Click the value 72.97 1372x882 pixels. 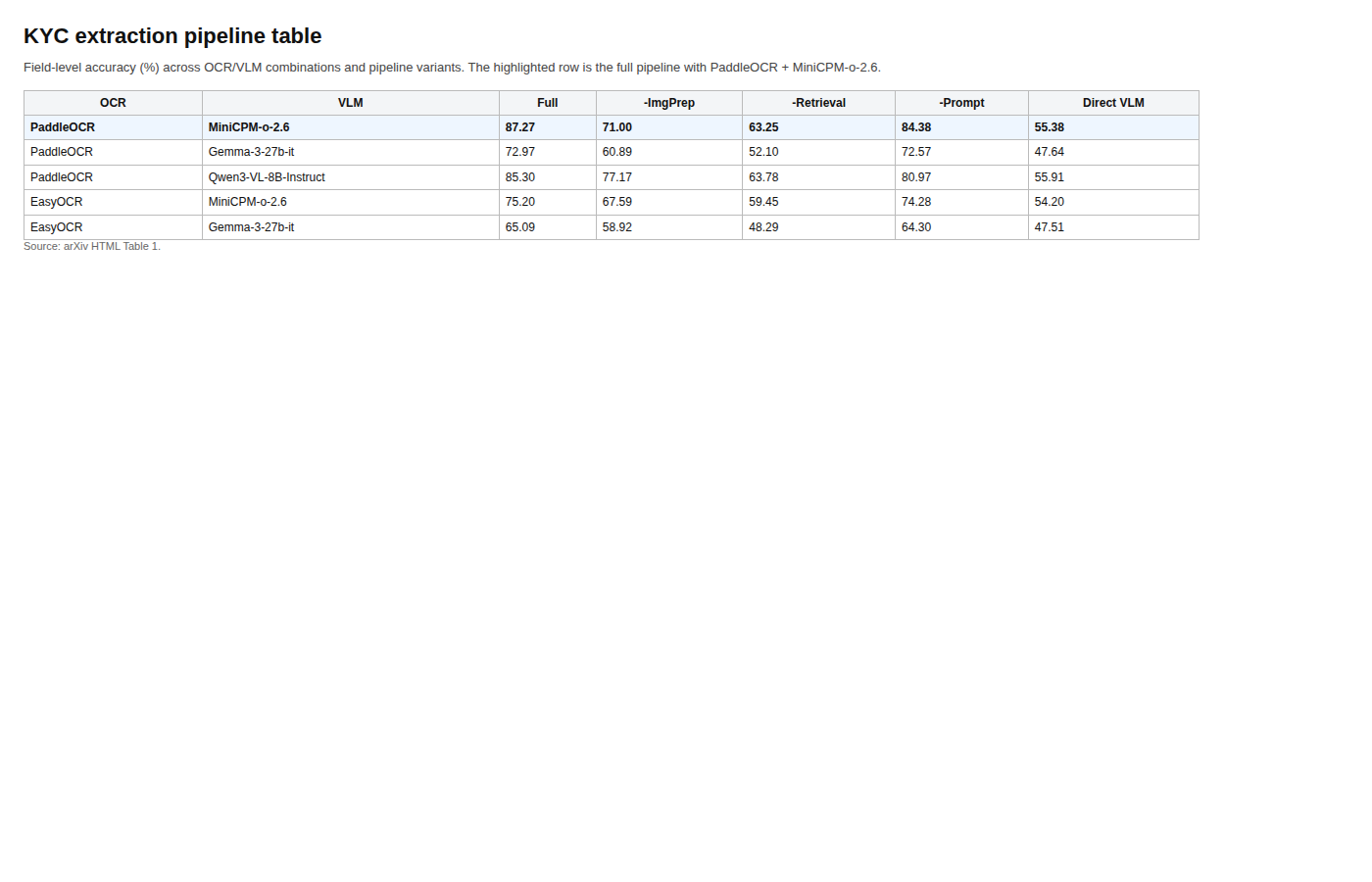point(520,152)
